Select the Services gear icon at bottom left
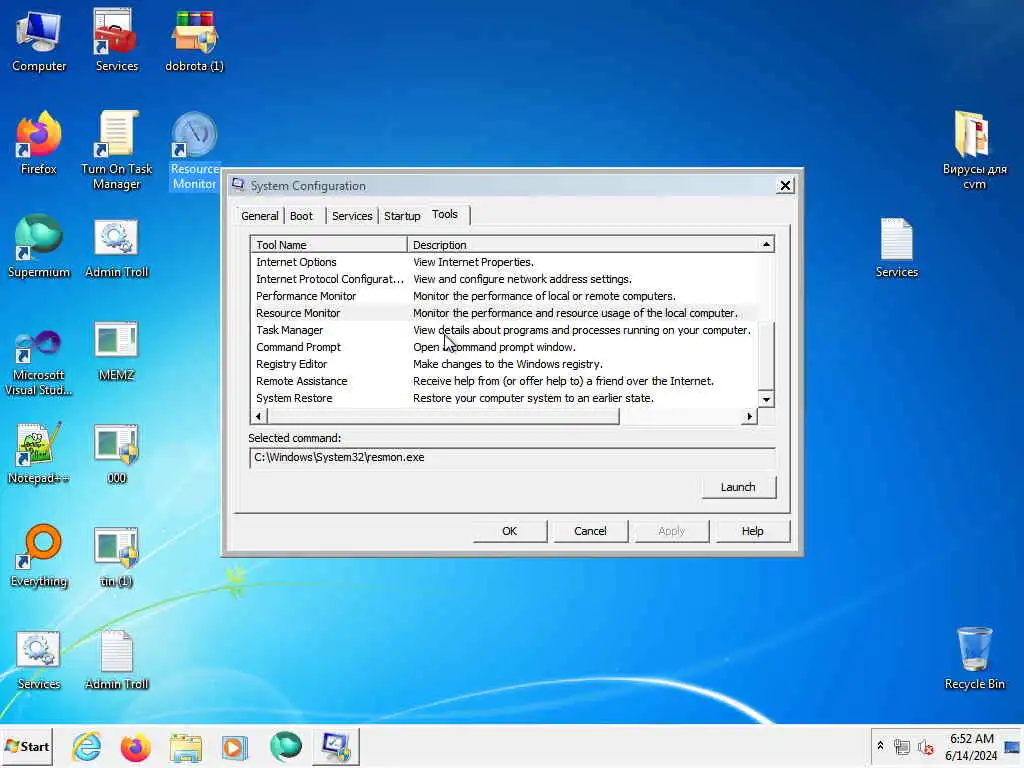Viewport: 1024px width, 768px height. 39,660
